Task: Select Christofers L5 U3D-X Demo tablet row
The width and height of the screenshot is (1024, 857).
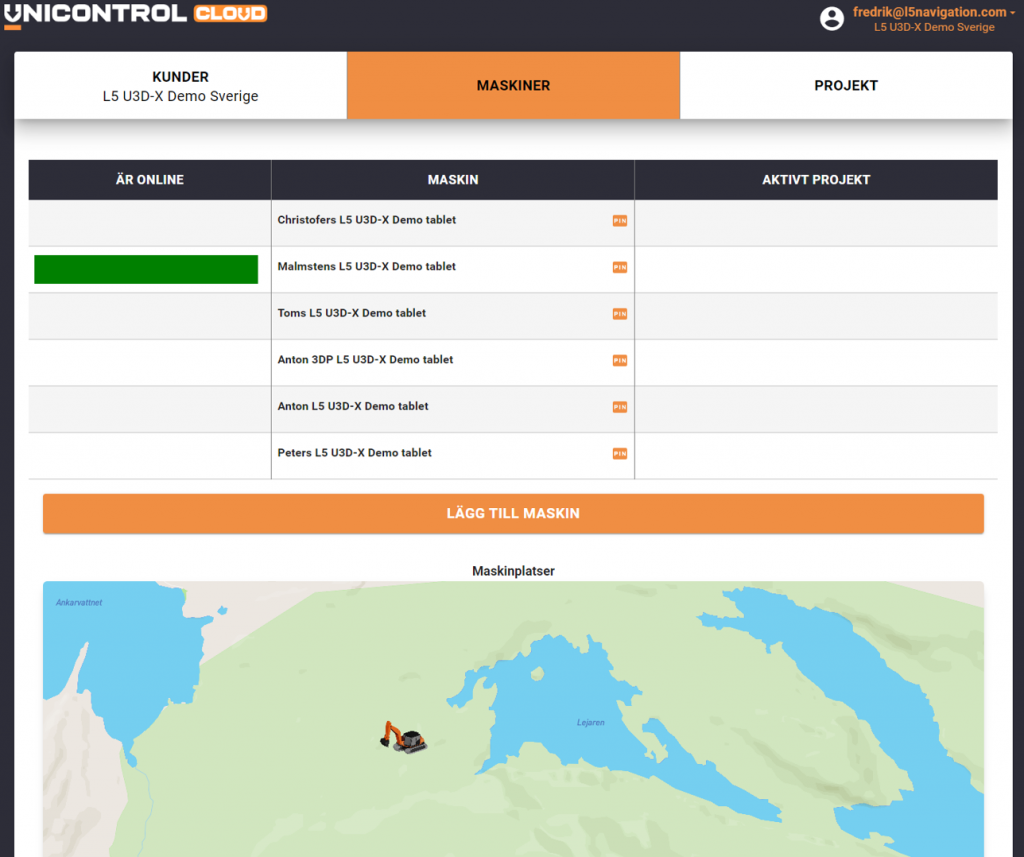Action: (513, 223)
